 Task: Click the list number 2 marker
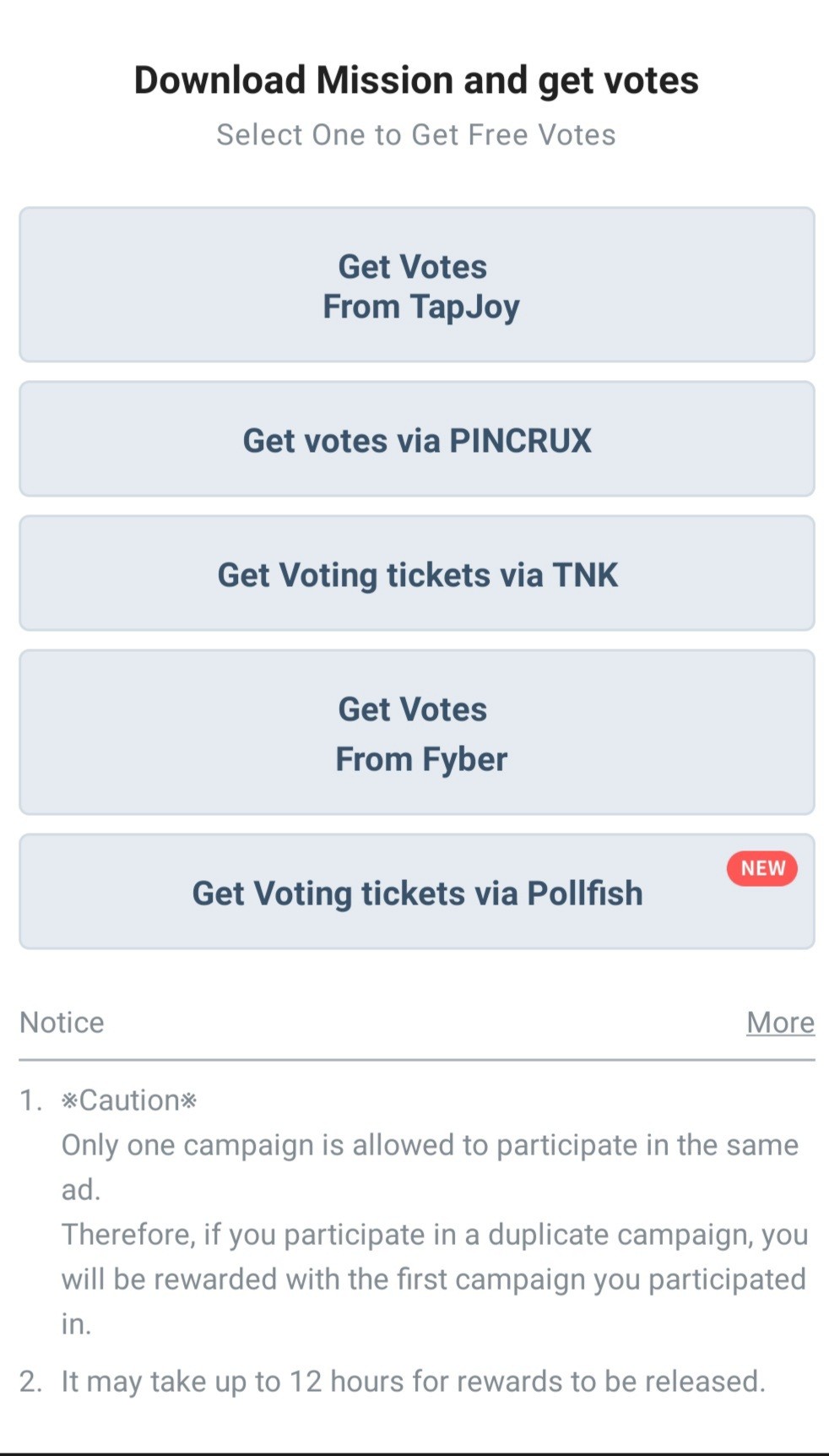tap(30, 1382)
